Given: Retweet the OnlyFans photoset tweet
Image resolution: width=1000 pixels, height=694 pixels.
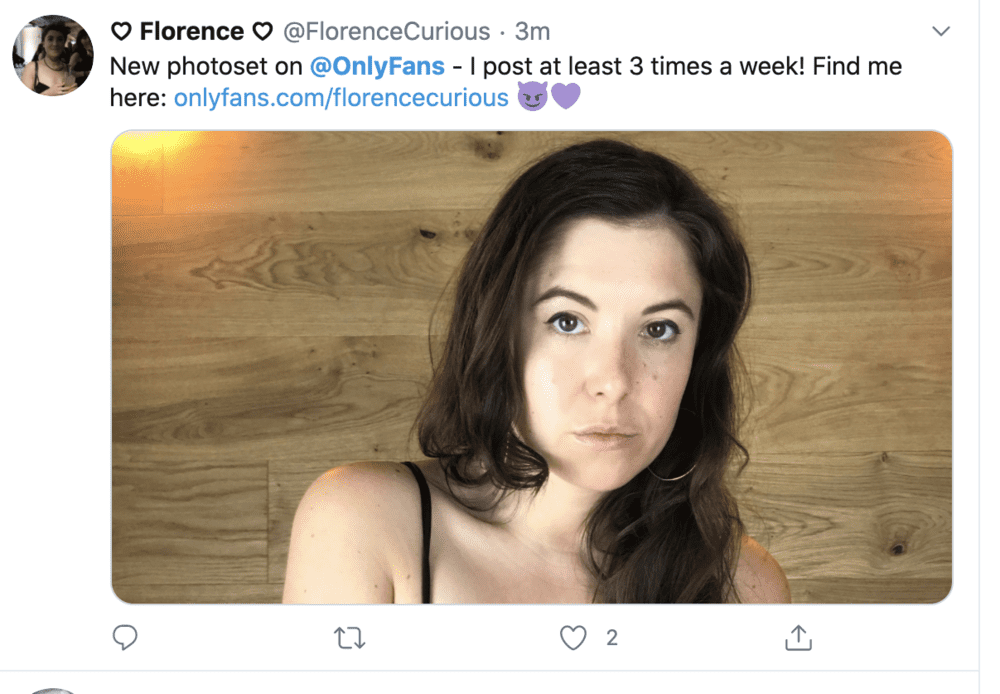Looking at the screenshot, I should pos(349,638).
